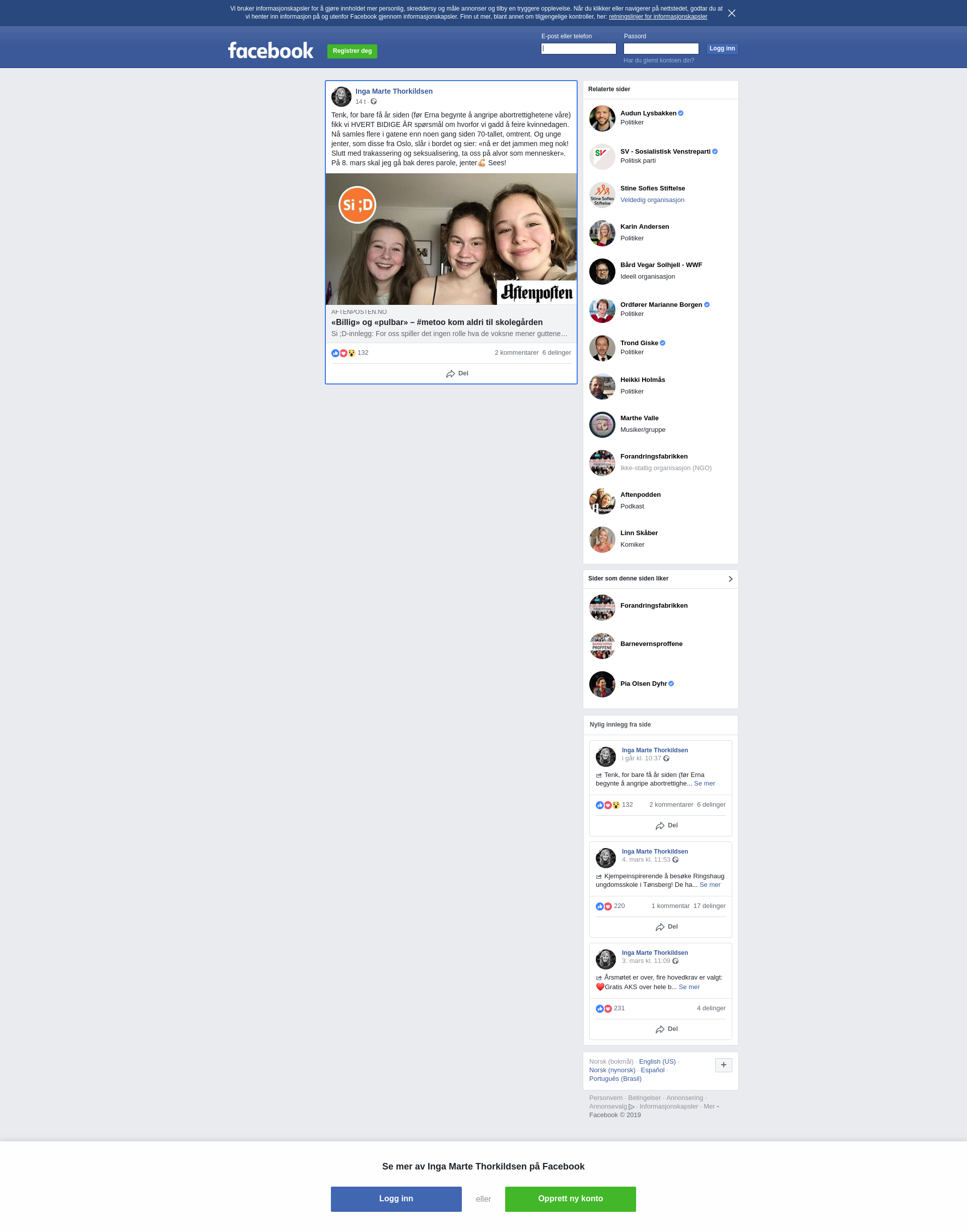Click Se mer on Ringshaug ungdomsskole post
This screenshot has height=1232, width=967.
(710, 885)
